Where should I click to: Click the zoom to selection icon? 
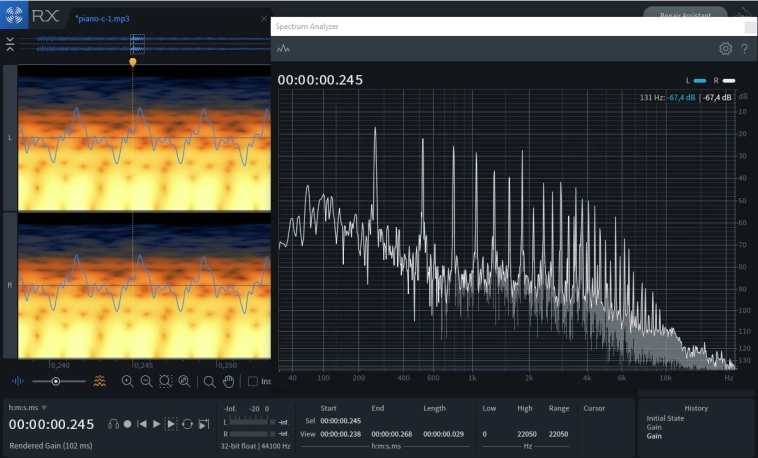click(165, 381)
